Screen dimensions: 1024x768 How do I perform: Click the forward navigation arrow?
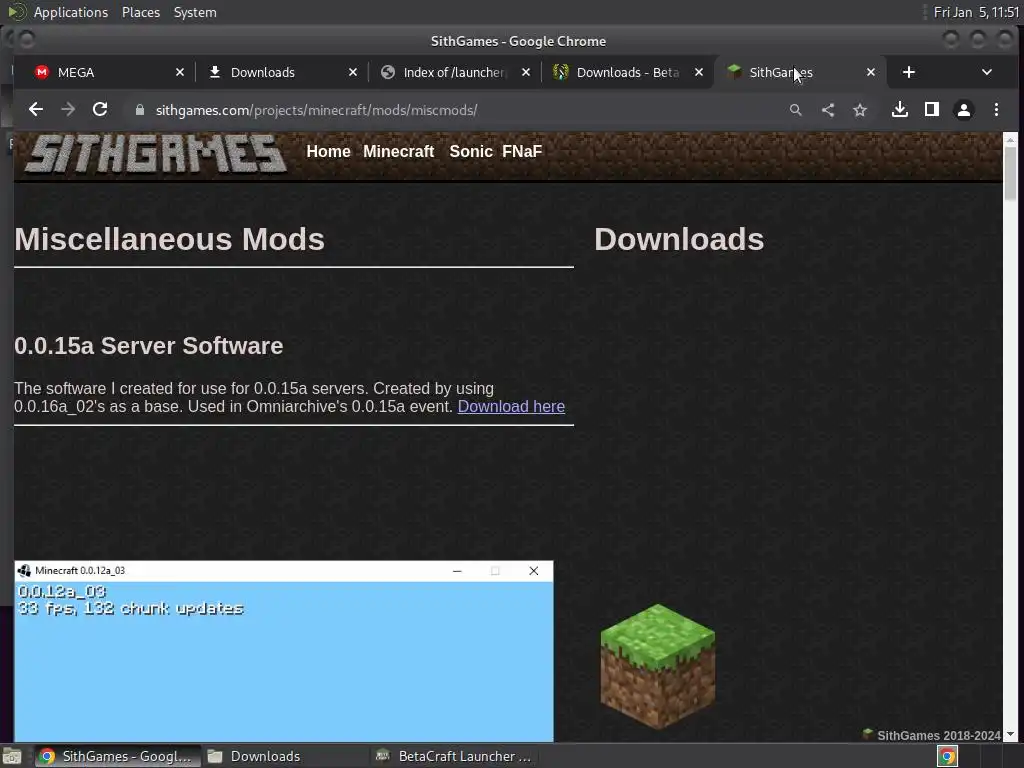tap(68, 110)
